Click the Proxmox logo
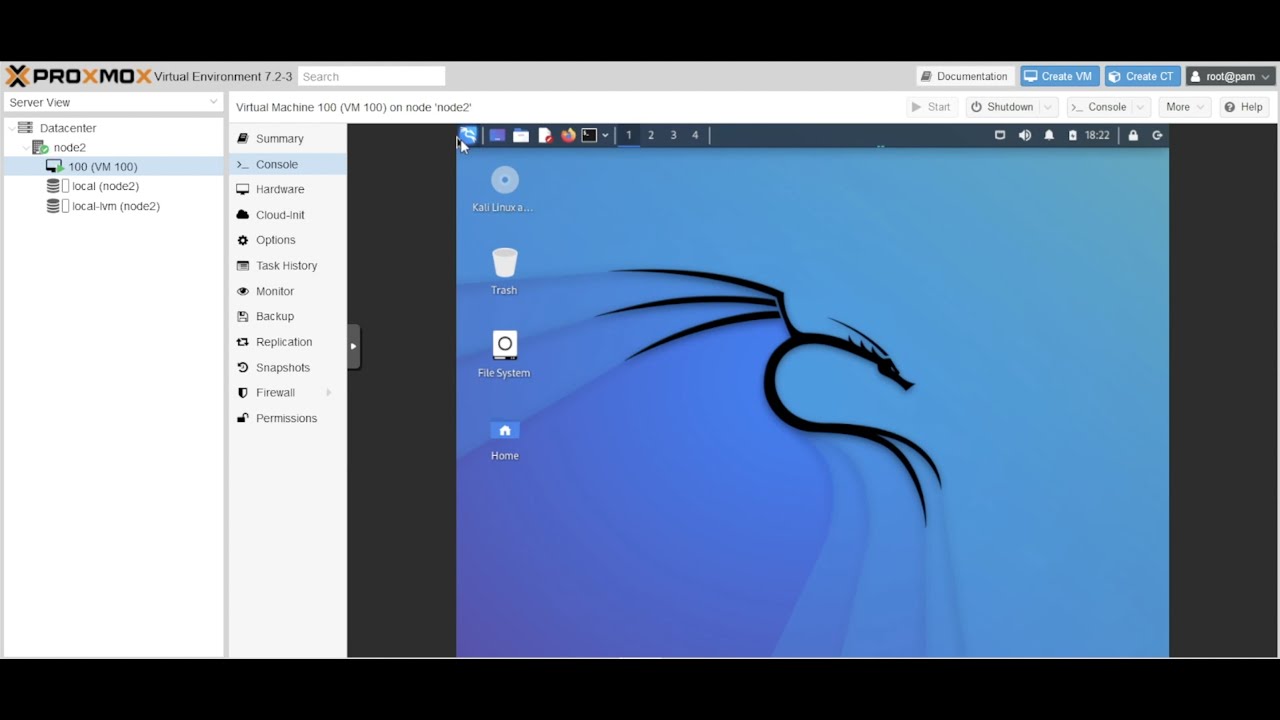Screen dimensions: 1280x720 coord(79,76)
